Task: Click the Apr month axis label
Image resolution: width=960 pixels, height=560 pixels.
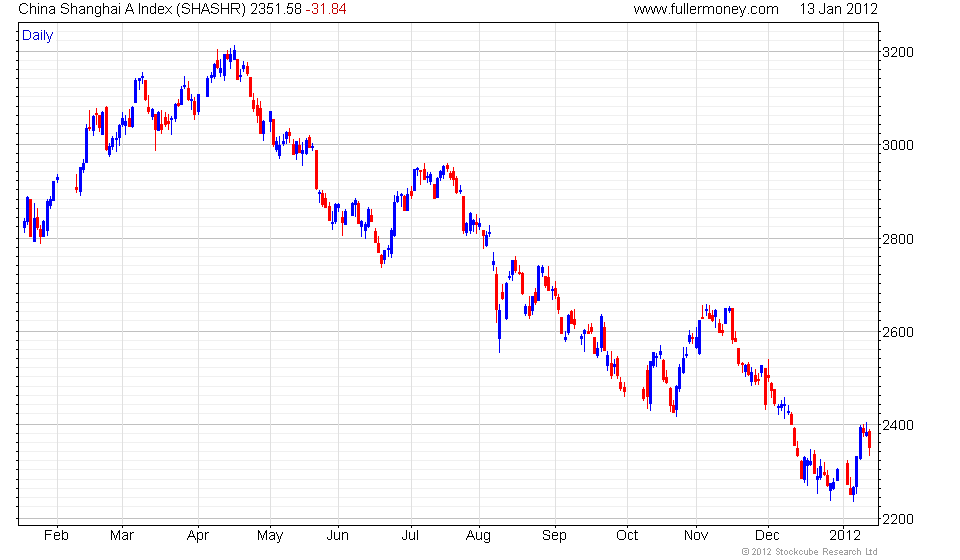Action: 198,536
